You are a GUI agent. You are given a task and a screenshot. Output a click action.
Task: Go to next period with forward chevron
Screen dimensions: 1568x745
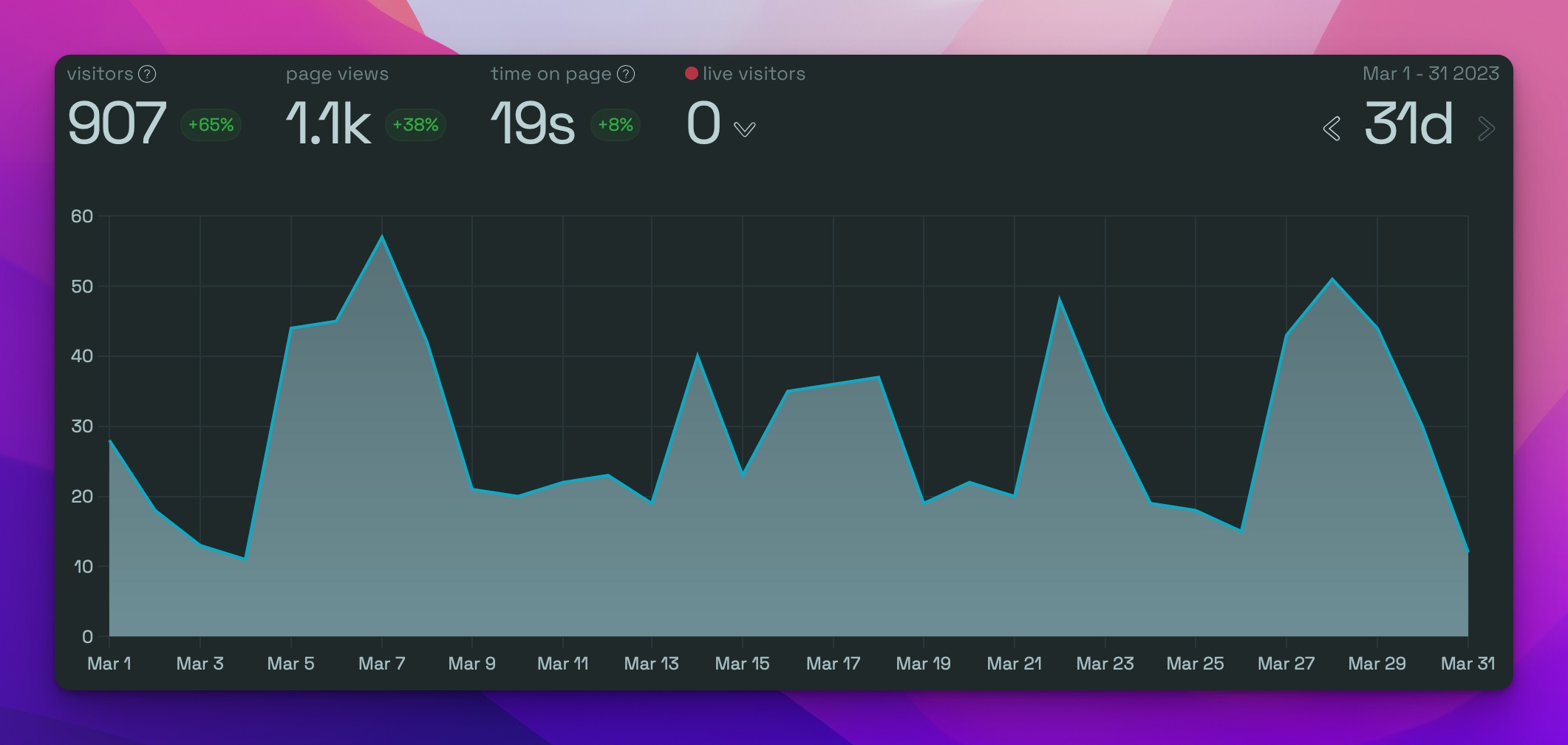click(x=1487, y=128)
